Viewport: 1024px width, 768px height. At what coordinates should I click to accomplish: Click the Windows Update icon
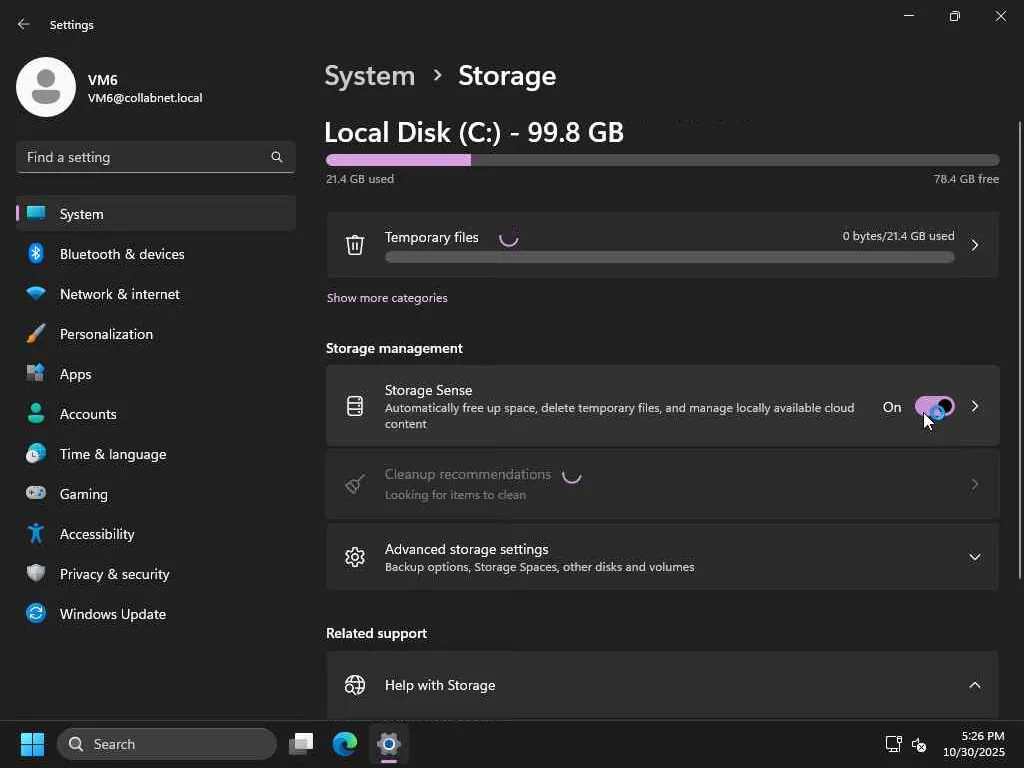(36, 614)
